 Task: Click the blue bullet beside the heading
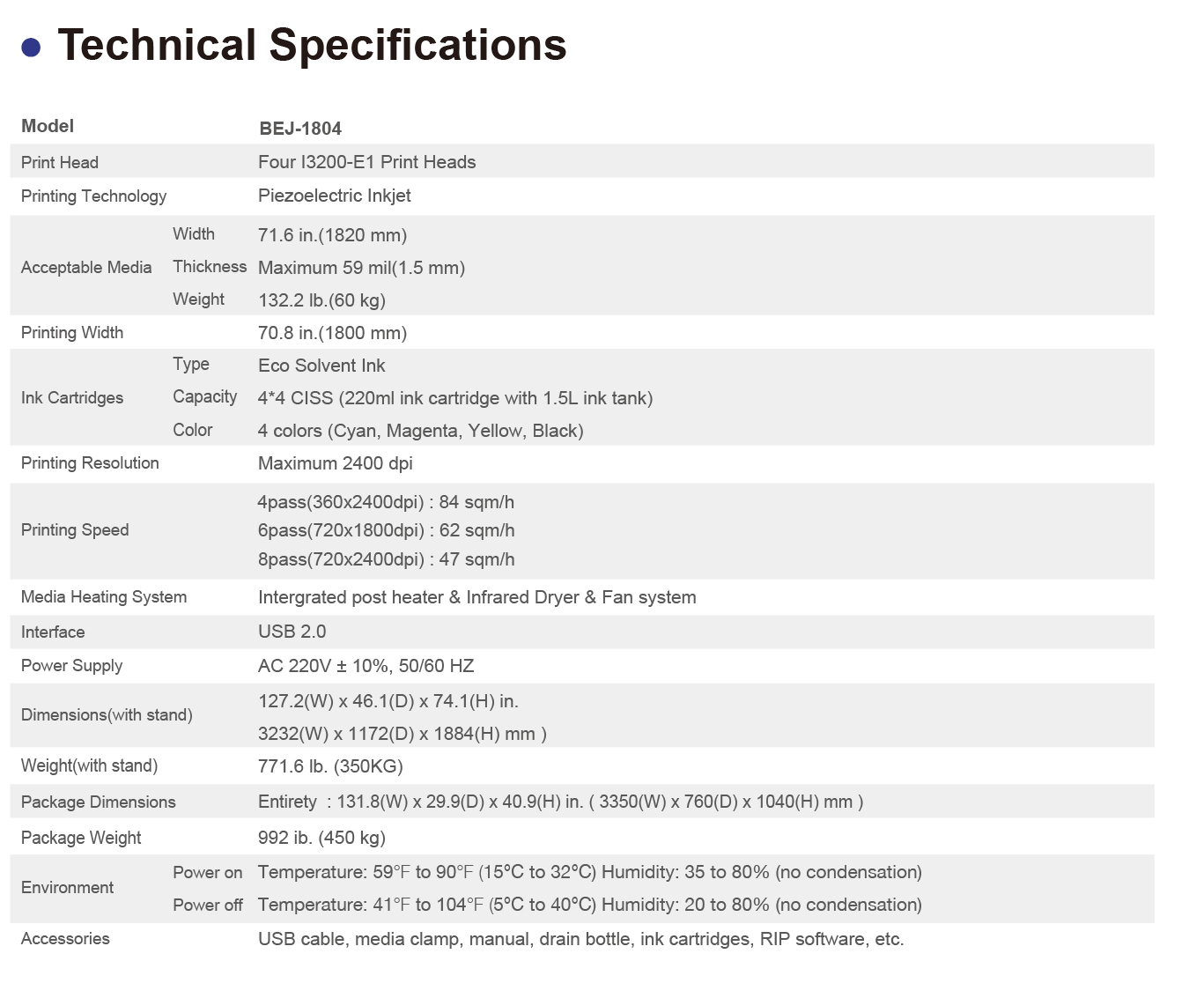coord(32,48)
